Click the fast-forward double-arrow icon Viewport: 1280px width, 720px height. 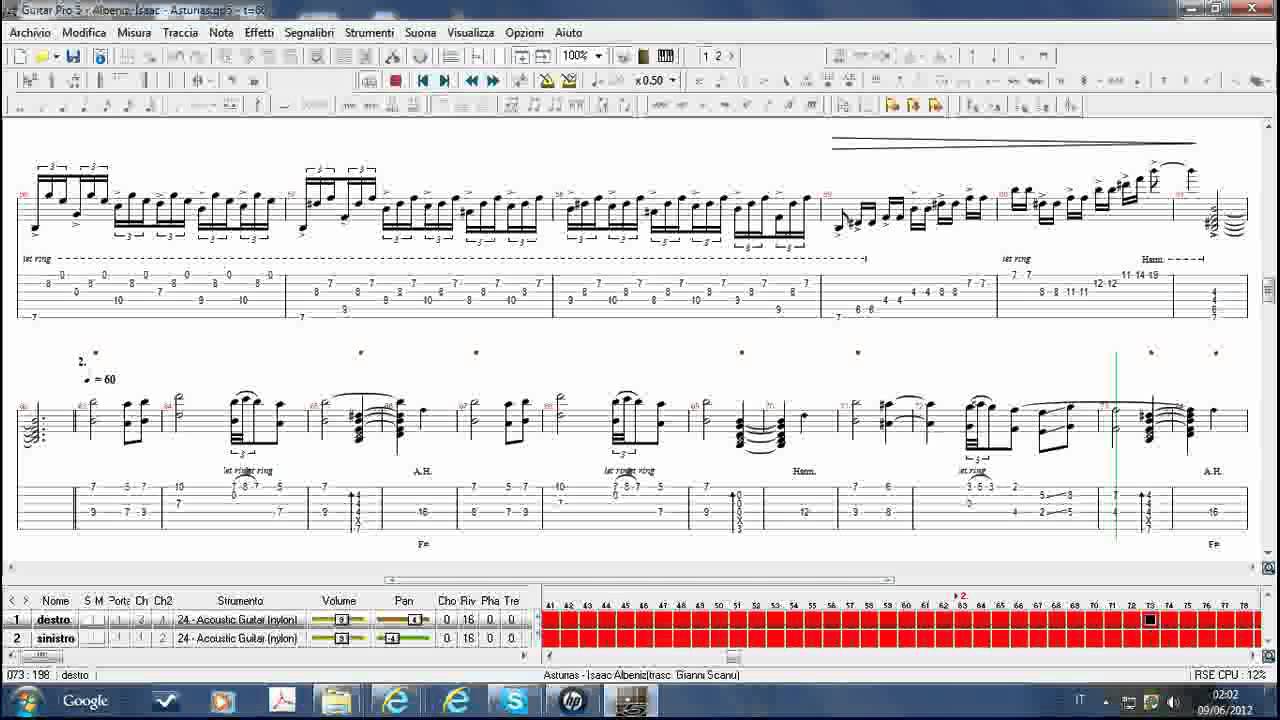493,81
